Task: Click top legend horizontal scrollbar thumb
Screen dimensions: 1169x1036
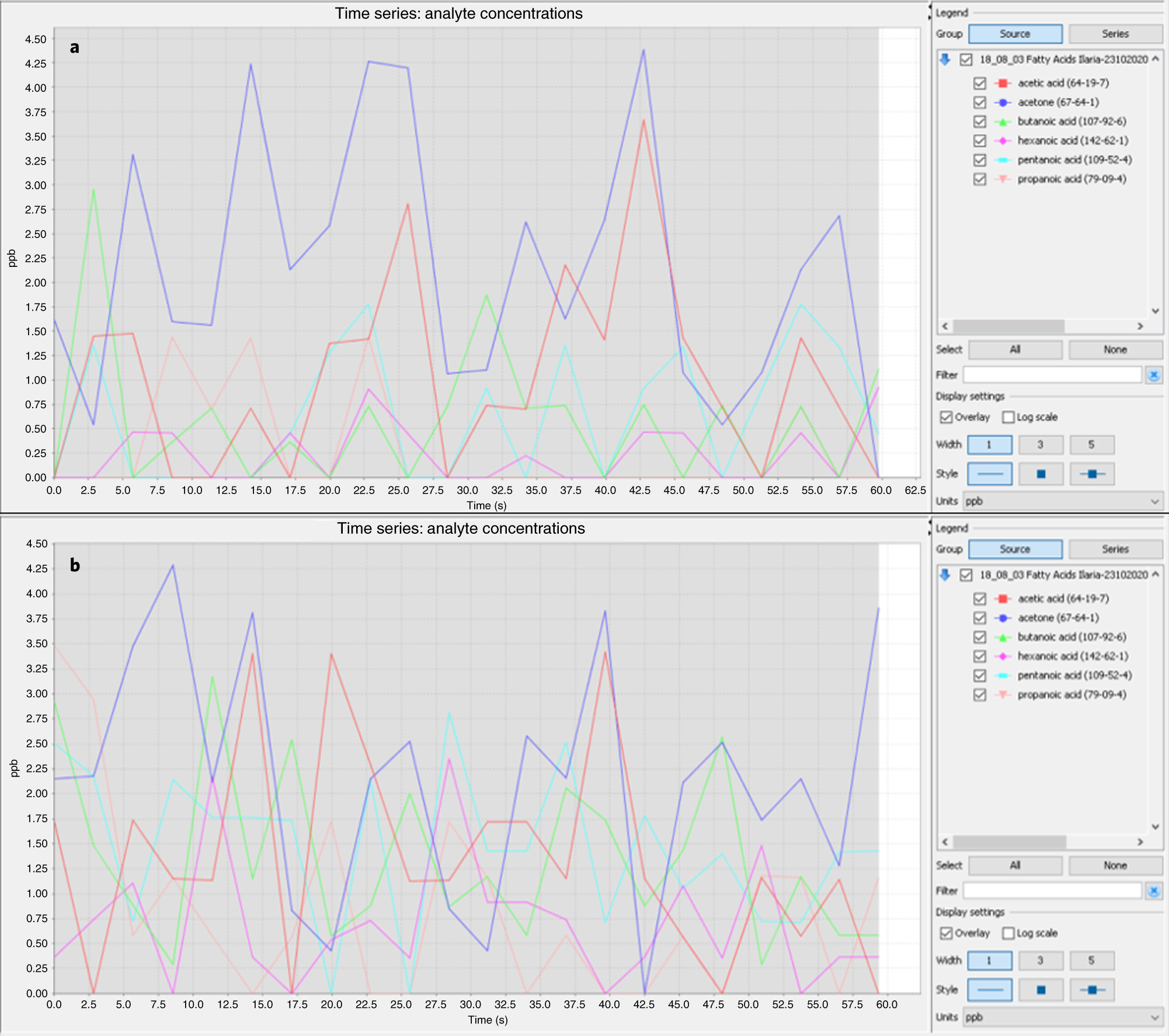Action: pyautogui.click(x=1008, y=326)
